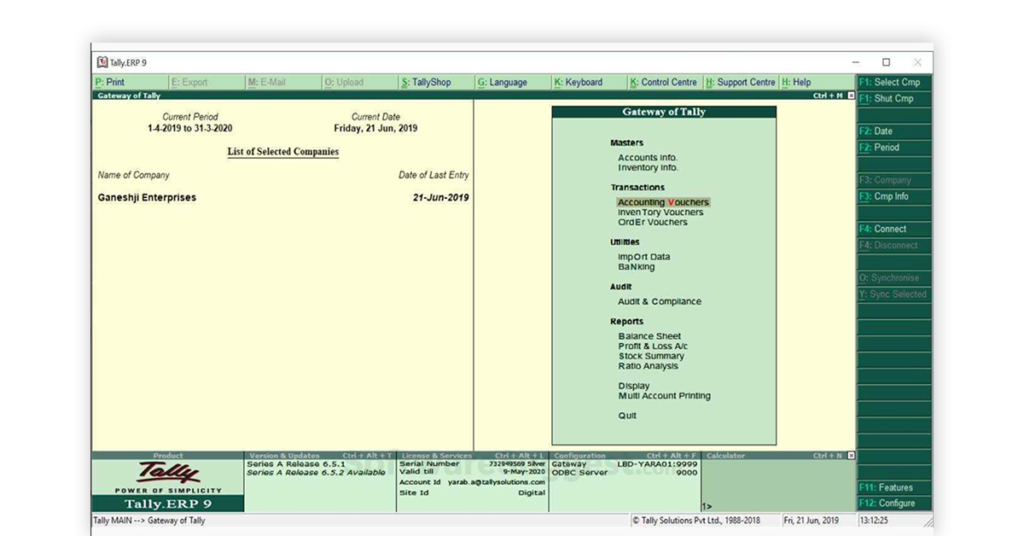Click F1: Shut Cmp button
This screenshot has height=536, width=1024.
[894, 99]
